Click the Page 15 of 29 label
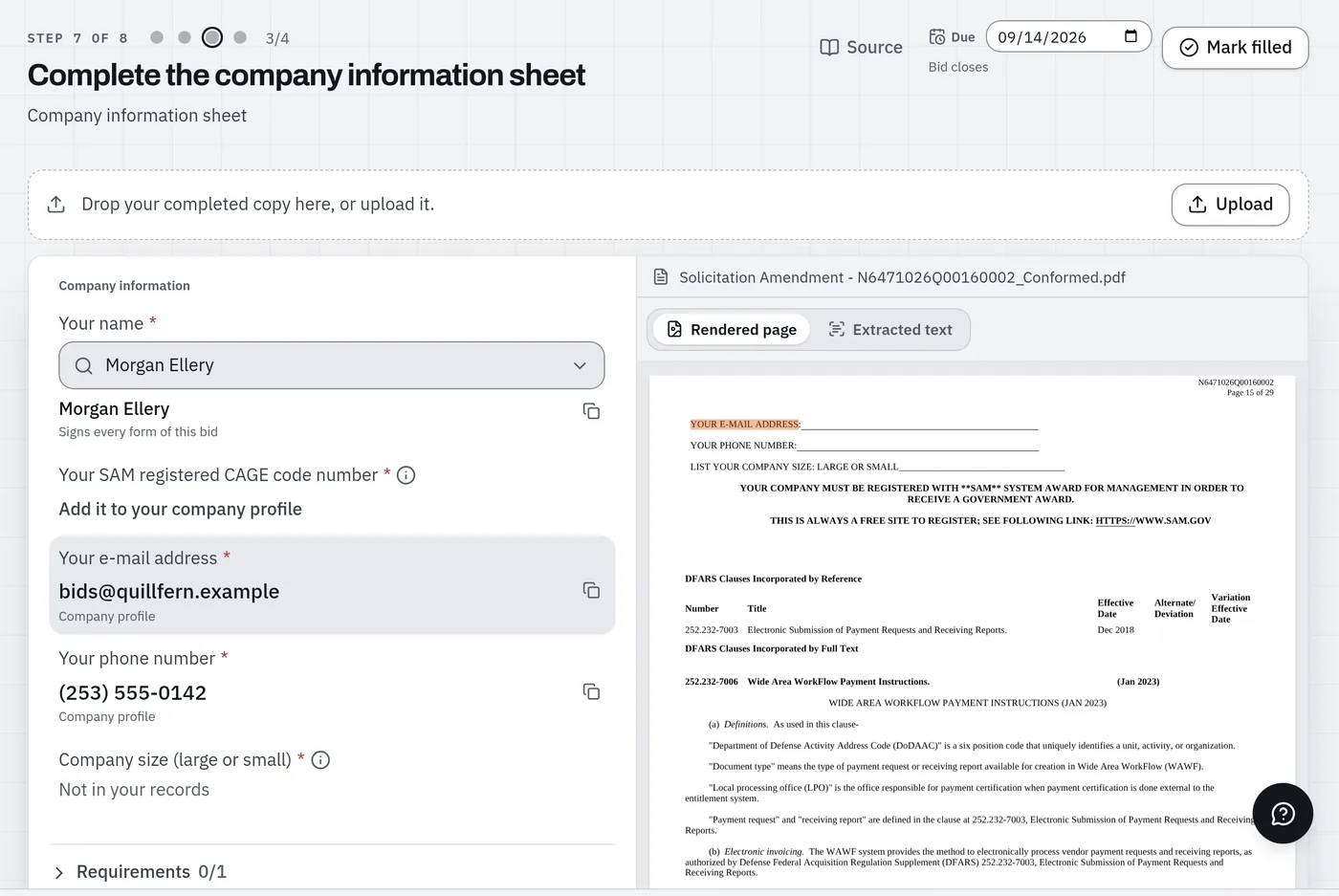 point(1250,393)
